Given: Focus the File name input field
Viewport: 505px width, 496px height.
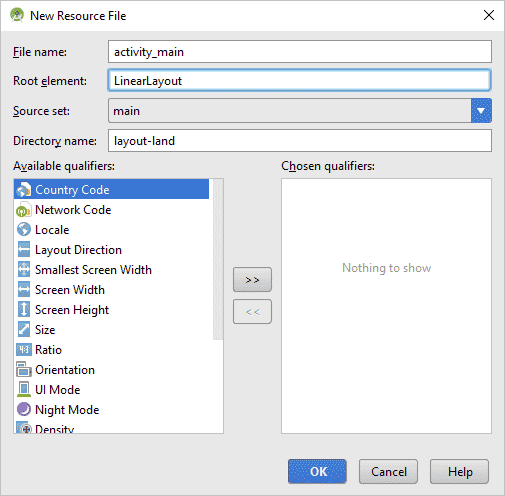Looking at the screenshot, I should pyautogui.click(x=300, y=52).
